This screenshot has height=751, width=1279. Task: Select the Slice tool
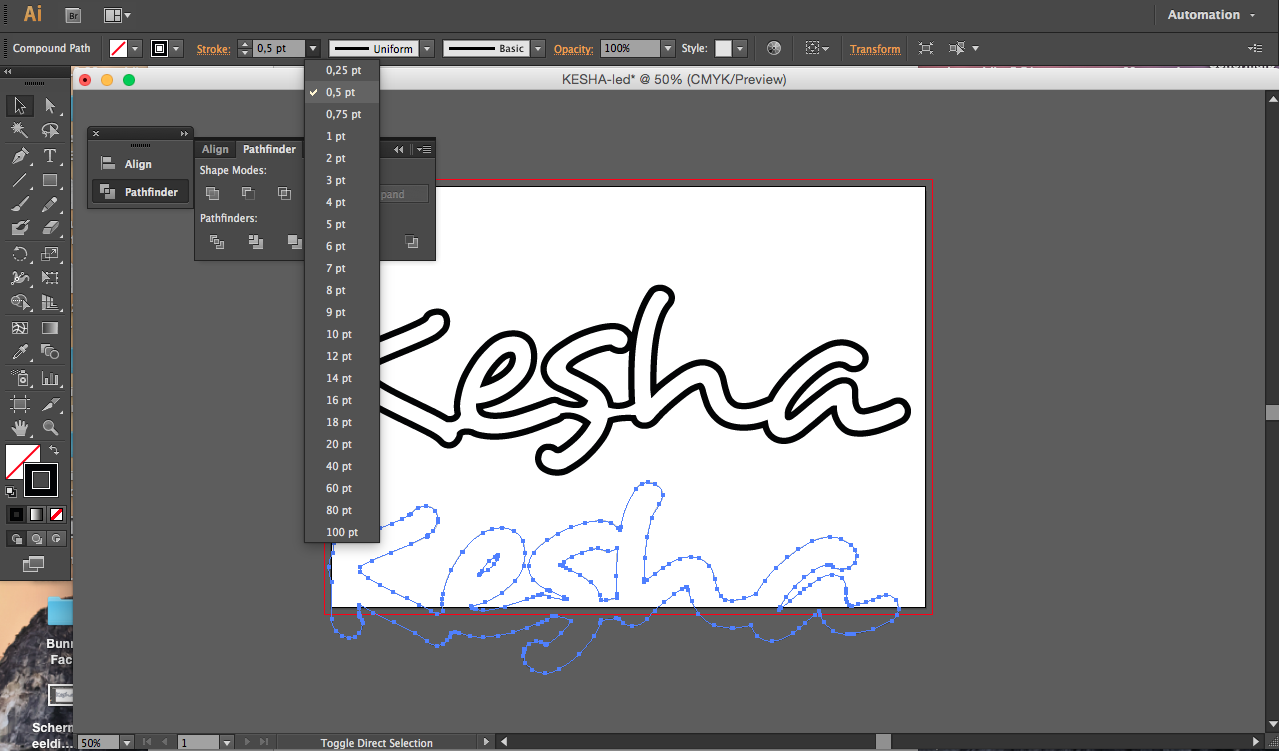tap(50, 404)
